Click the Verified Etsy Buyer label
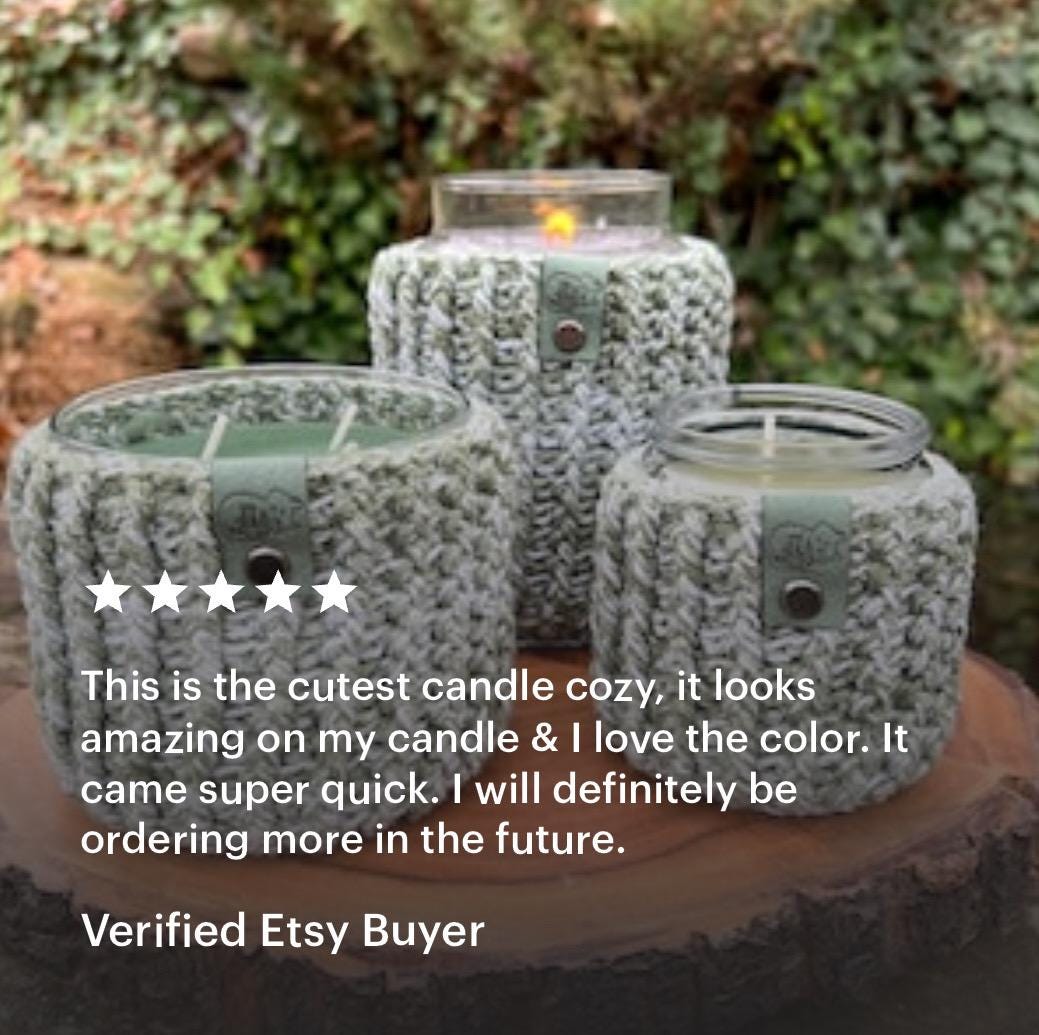The image size is (1039, 1035). pyautogui.click(x=282, y=931)
